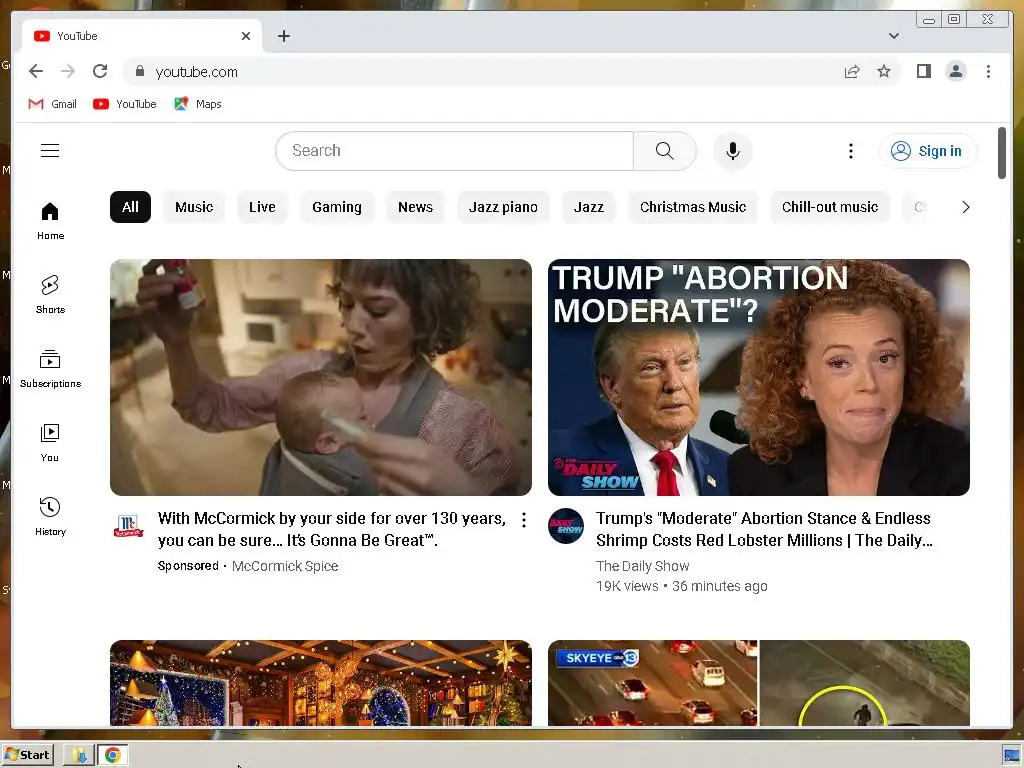Open the YouTube hamburger guide menu
Viewport: 1024px width, 768px height.
(50, 151)
